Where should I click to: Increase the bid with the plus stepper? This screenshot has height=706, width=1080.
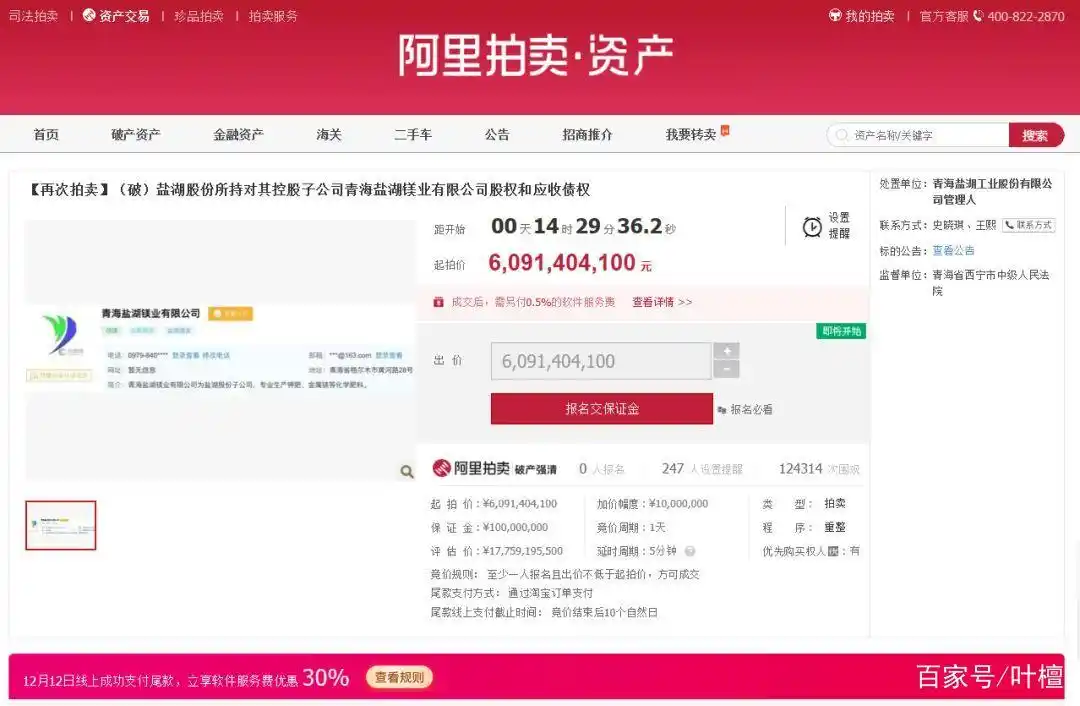(x=727, y=350)
